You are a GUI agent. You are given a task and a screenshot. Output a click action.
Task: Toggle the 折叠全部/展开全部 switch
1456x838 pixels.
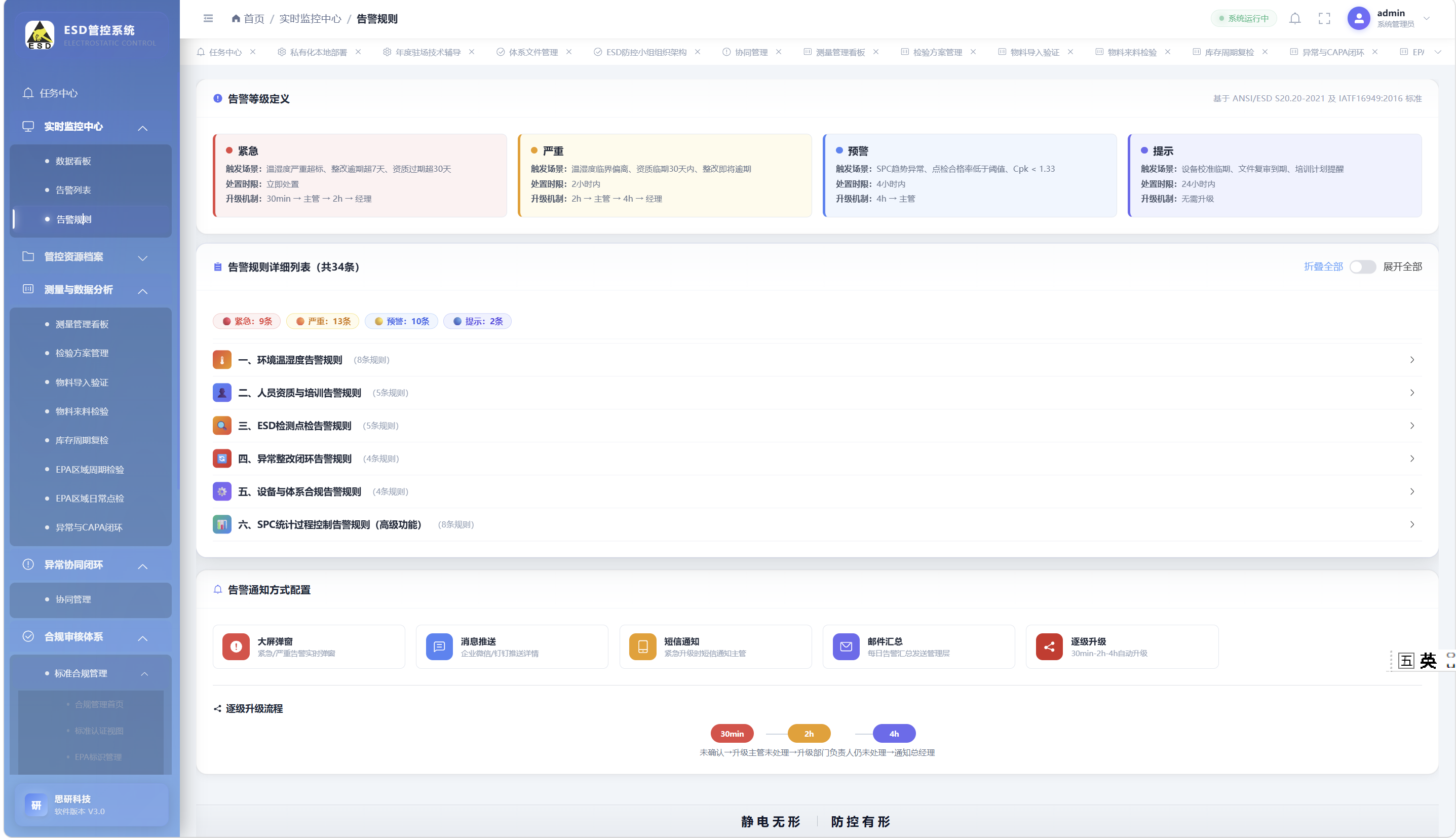1362,266
